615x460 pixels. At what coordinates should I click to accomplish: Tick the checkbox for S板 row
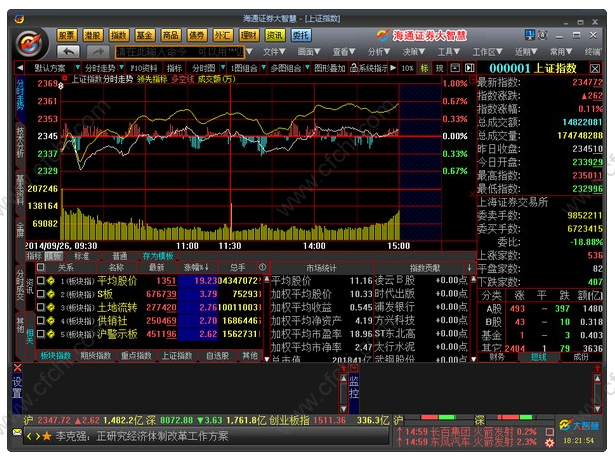point(40,294)
